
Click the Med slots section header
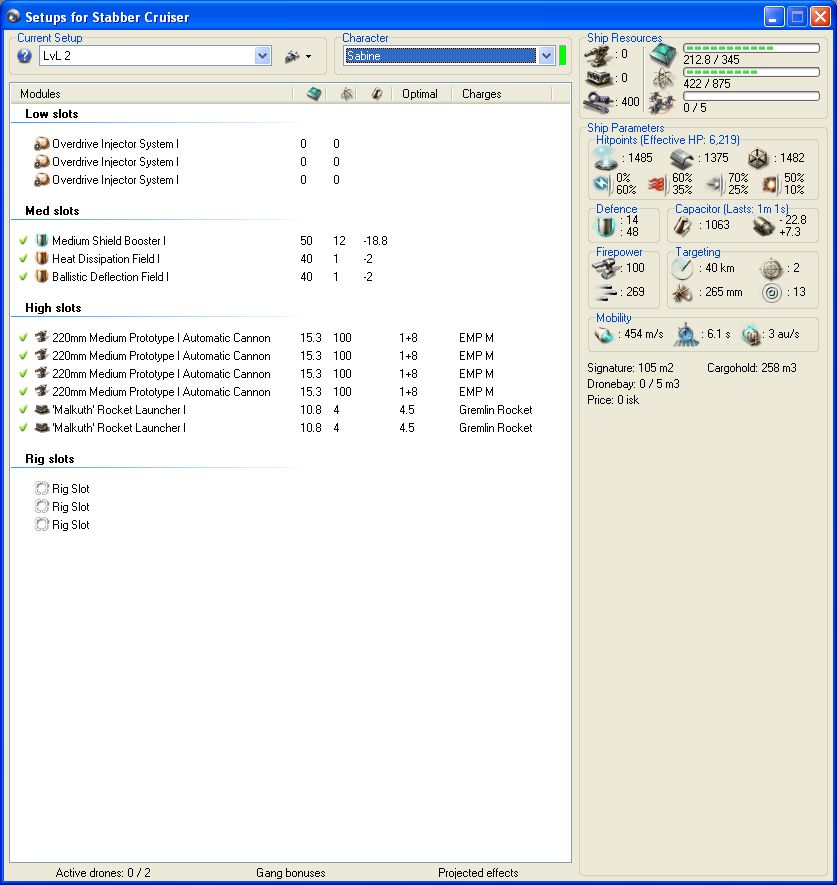pos(52,211)
